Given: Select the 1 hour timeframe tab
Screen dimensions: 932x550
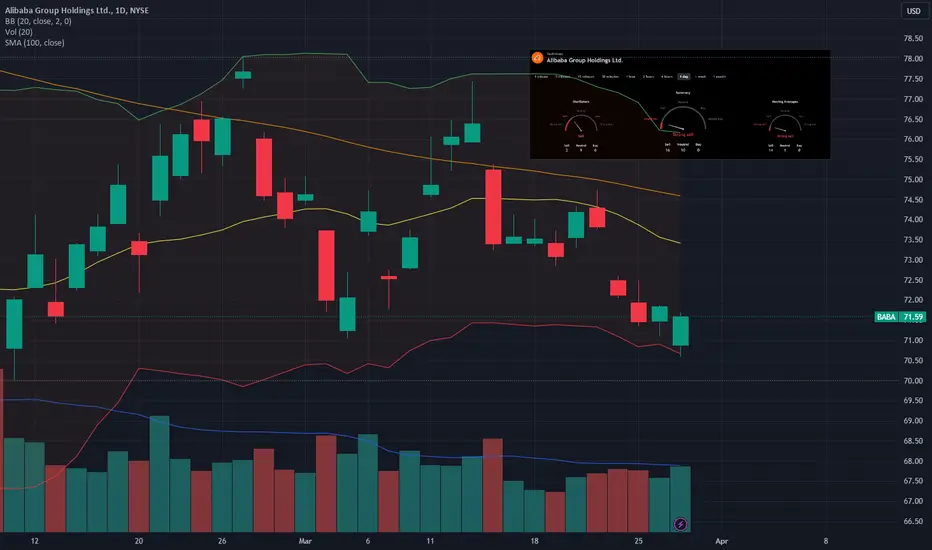Looking at the screenshot, I should coord(631,77).
